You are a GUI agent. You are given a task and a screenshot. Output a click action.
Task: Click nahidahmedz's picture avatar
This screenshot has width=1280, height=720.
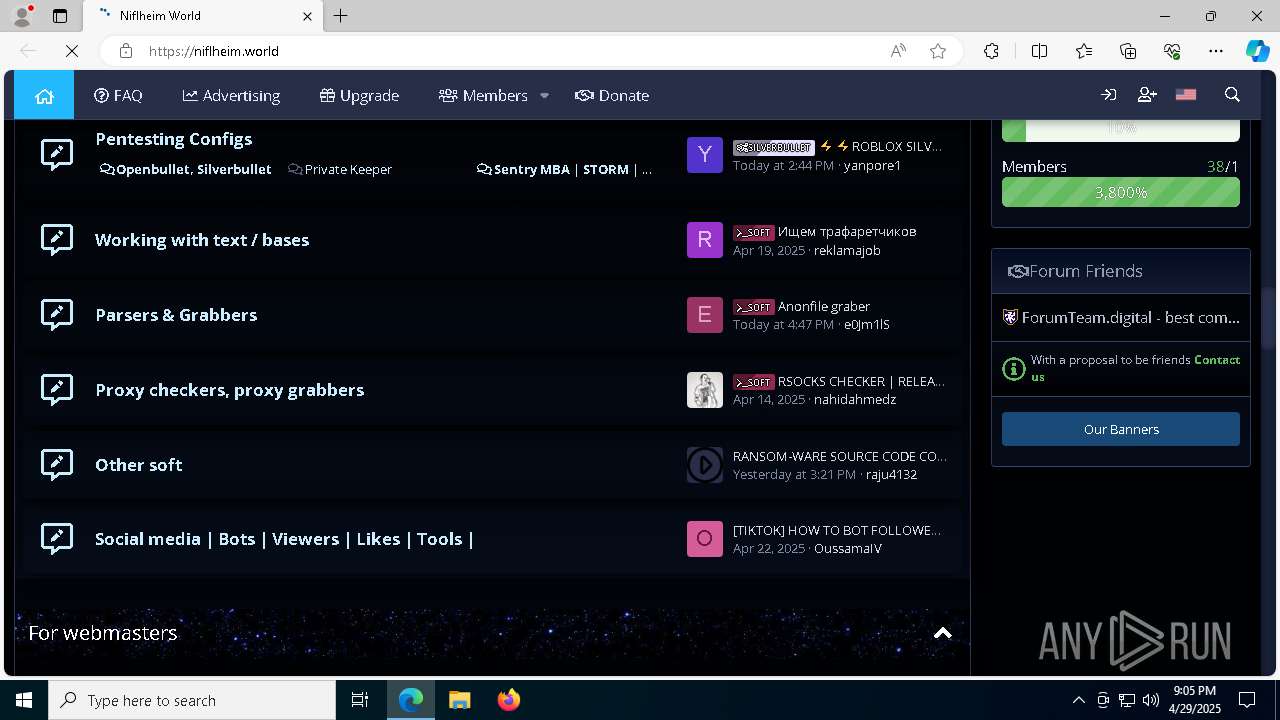(705, 390)
